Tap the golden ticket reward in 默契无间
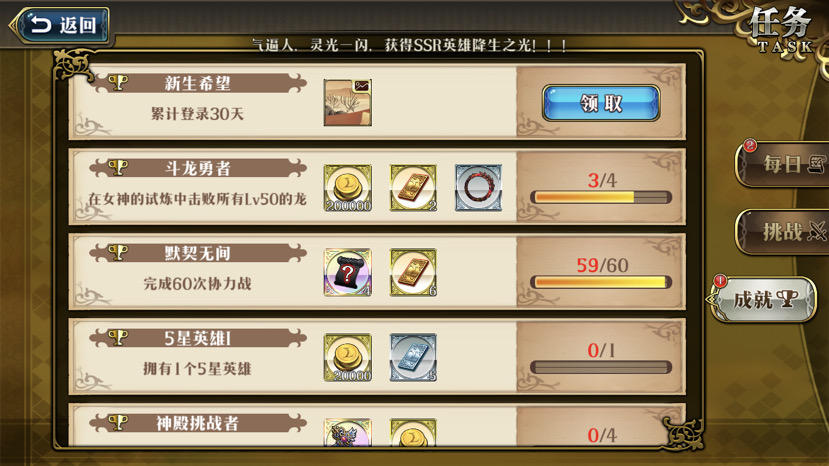The height and width of the screenshot is (466, 829). click(413, 272)
